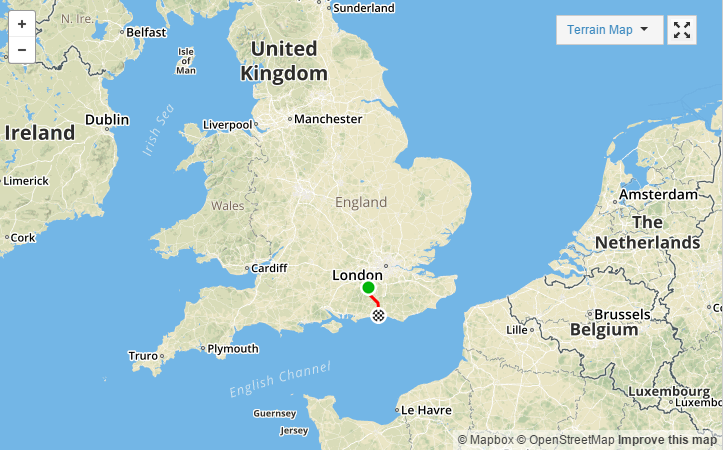Click the checkered finish flag marker
The image size is (726, 450).
click(x=378, y=316)
